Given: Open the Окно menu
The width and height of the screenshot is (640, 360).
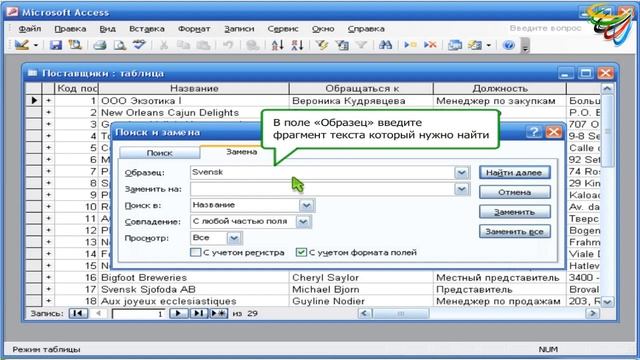Looking at the screenshot, I should [x=323, y=29].
